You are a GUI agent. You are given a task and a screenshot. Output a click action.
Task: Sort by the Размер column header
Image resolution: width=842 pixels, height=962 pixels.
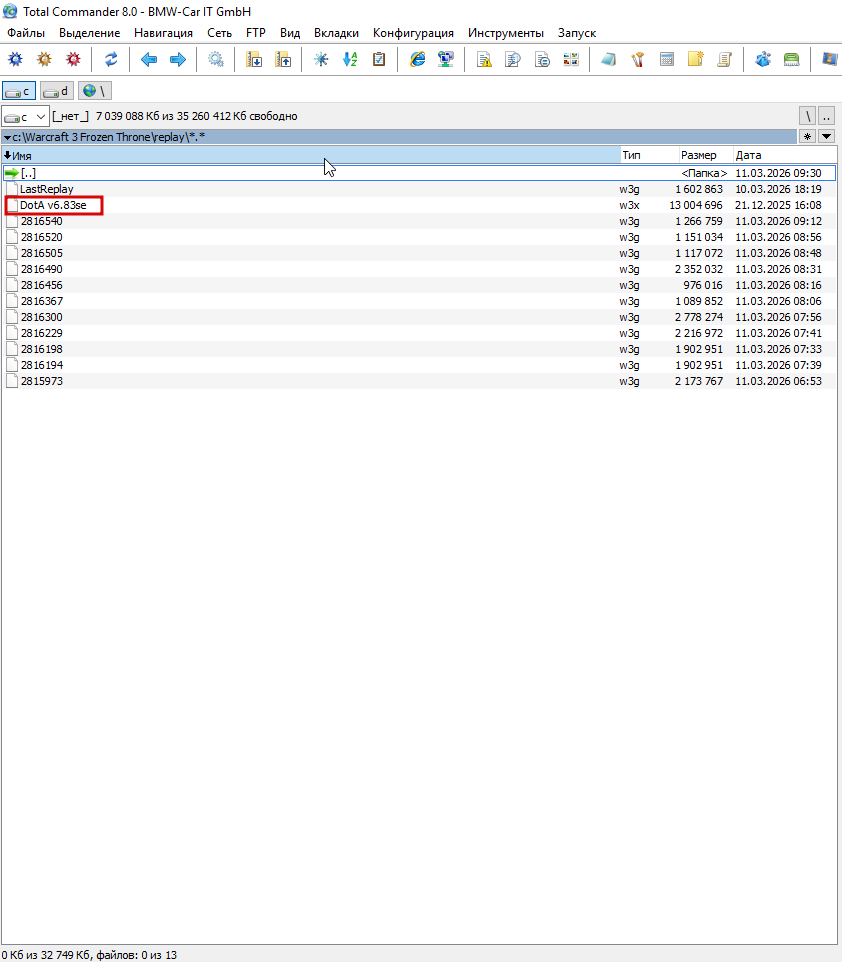(706, 155)
